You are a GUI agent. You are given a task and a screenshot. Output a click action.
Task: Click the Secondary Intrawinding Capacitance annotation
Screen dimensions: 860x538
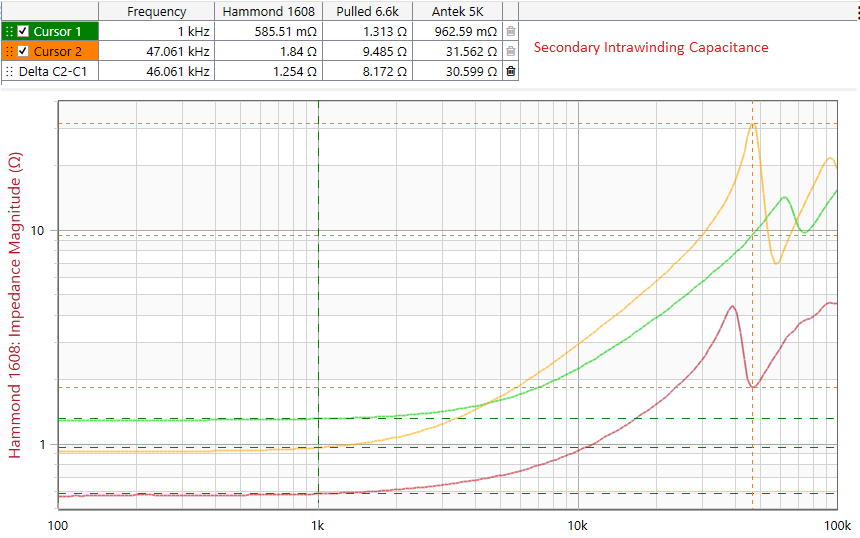click(x=651, y=48)
